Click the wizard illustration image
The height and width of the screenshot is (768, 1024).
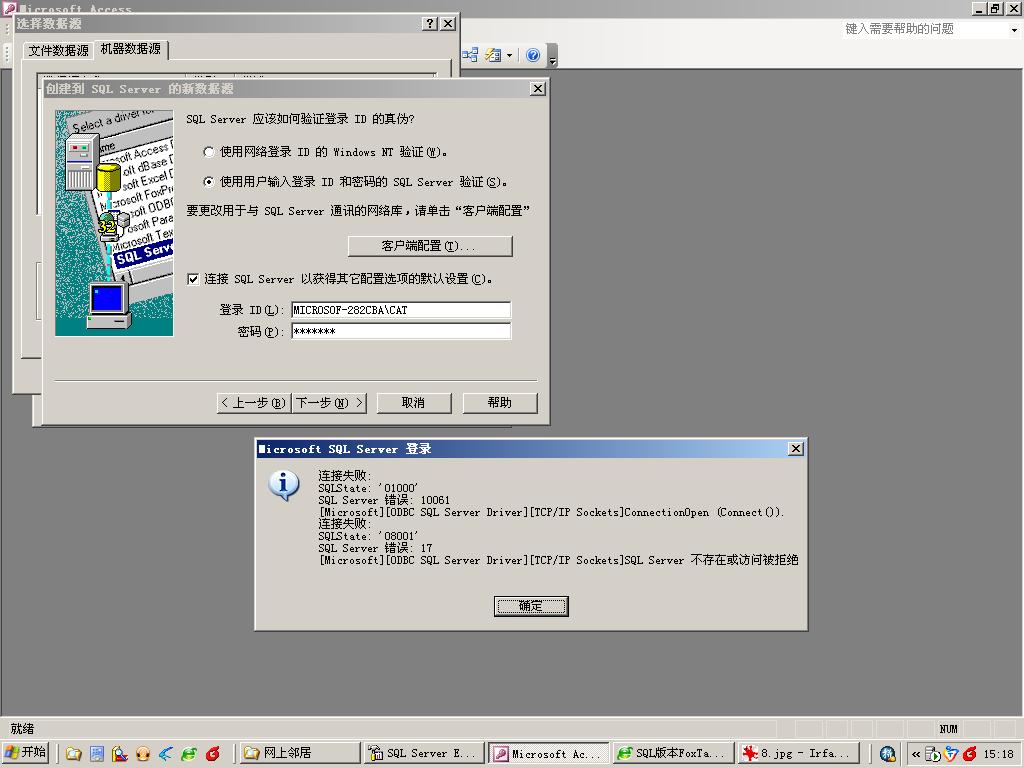tap(114, 223)
